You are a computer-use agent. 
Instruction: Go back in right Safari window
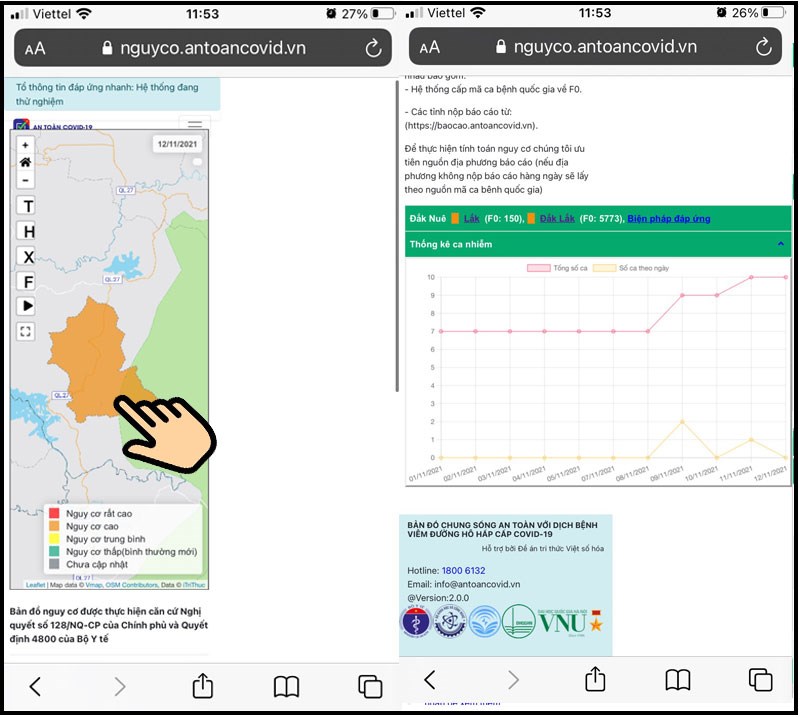point(430,680)
